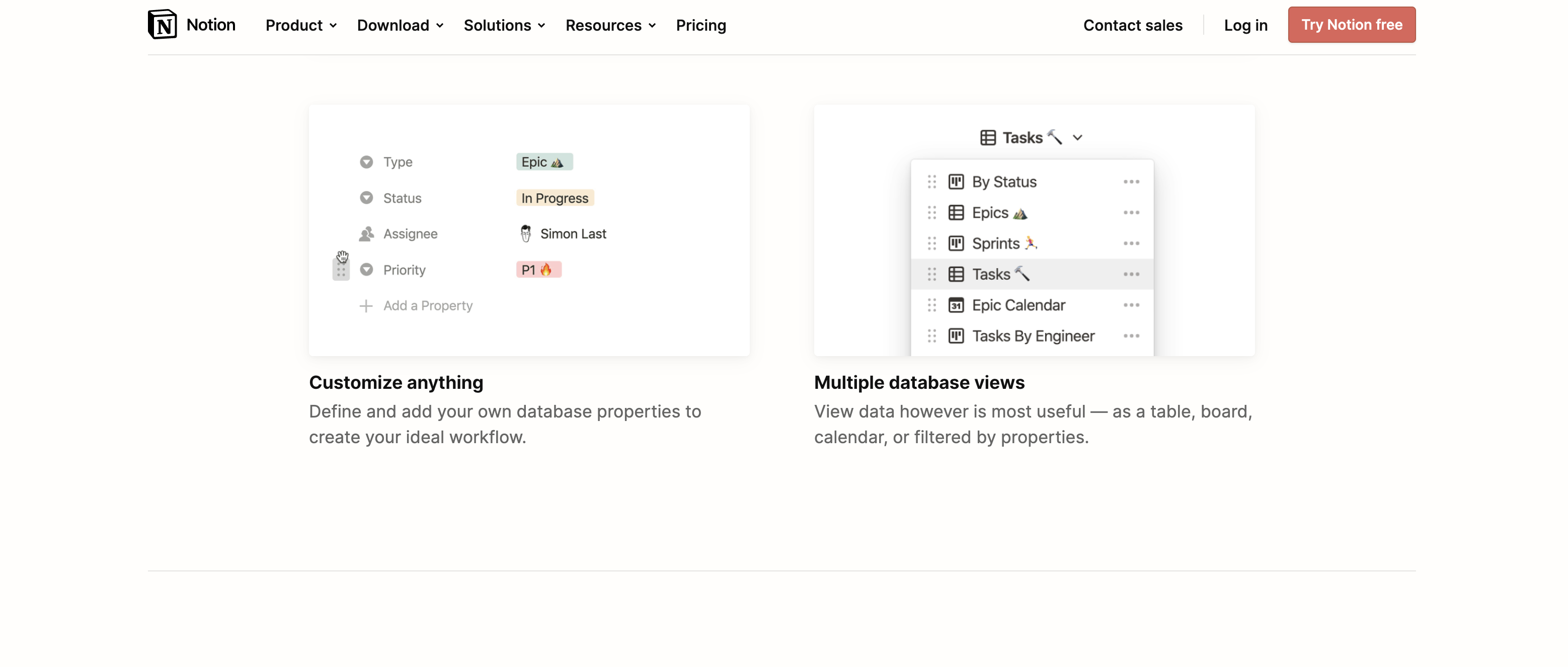Open the Log in link

click(1245, 25)
